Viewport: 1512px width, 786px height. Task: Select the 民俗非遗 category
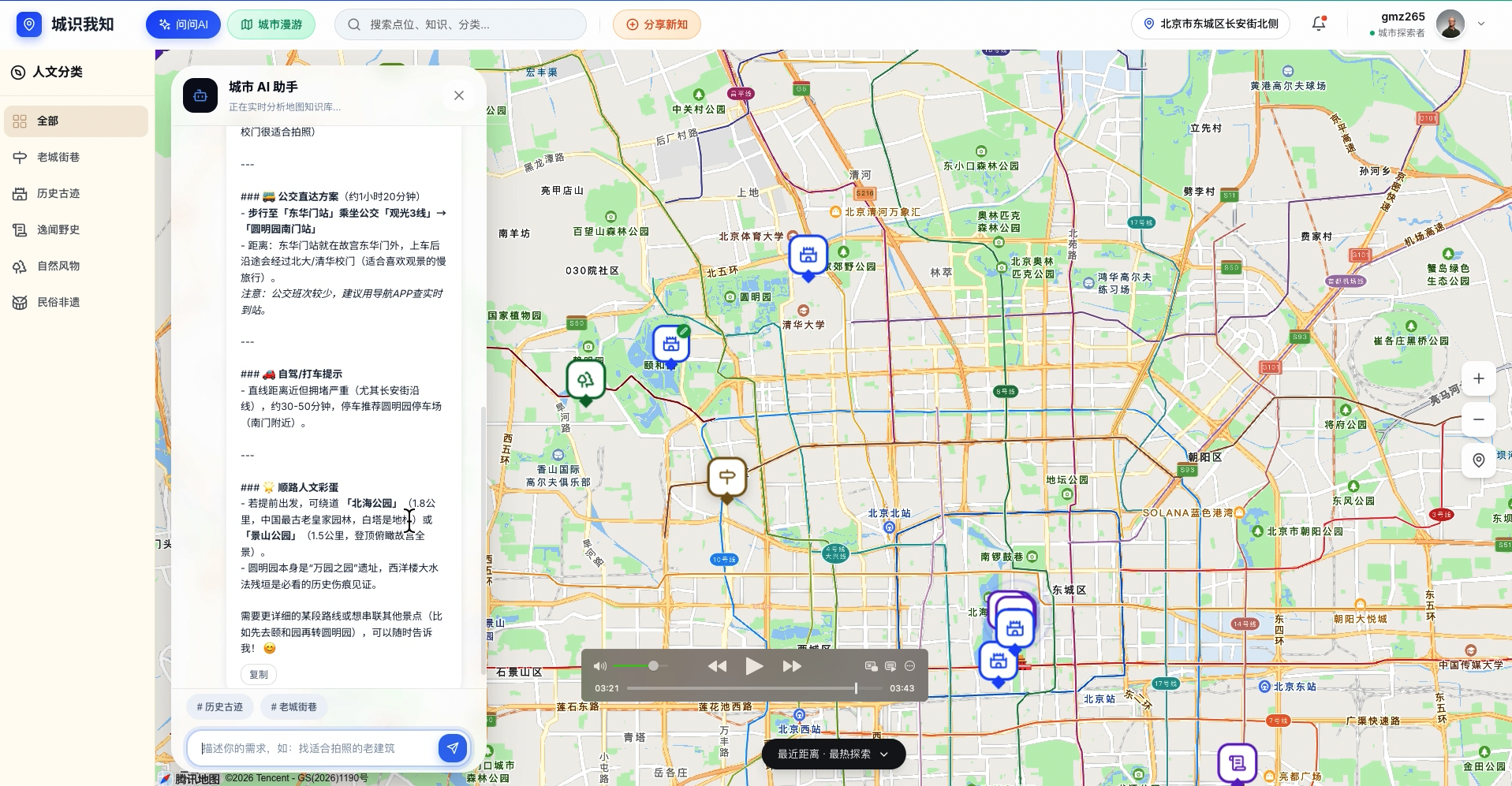76,303
